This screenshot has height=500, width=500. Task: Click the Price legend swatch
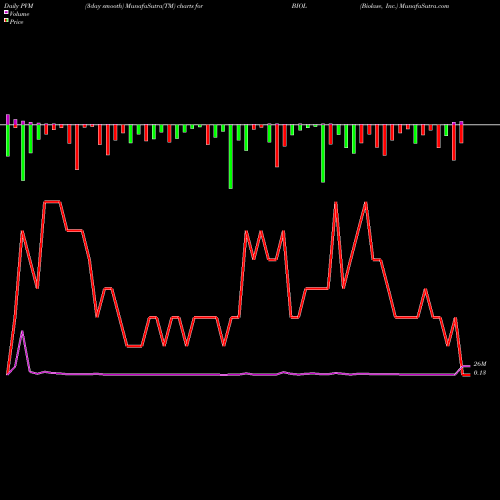(6, 21)
